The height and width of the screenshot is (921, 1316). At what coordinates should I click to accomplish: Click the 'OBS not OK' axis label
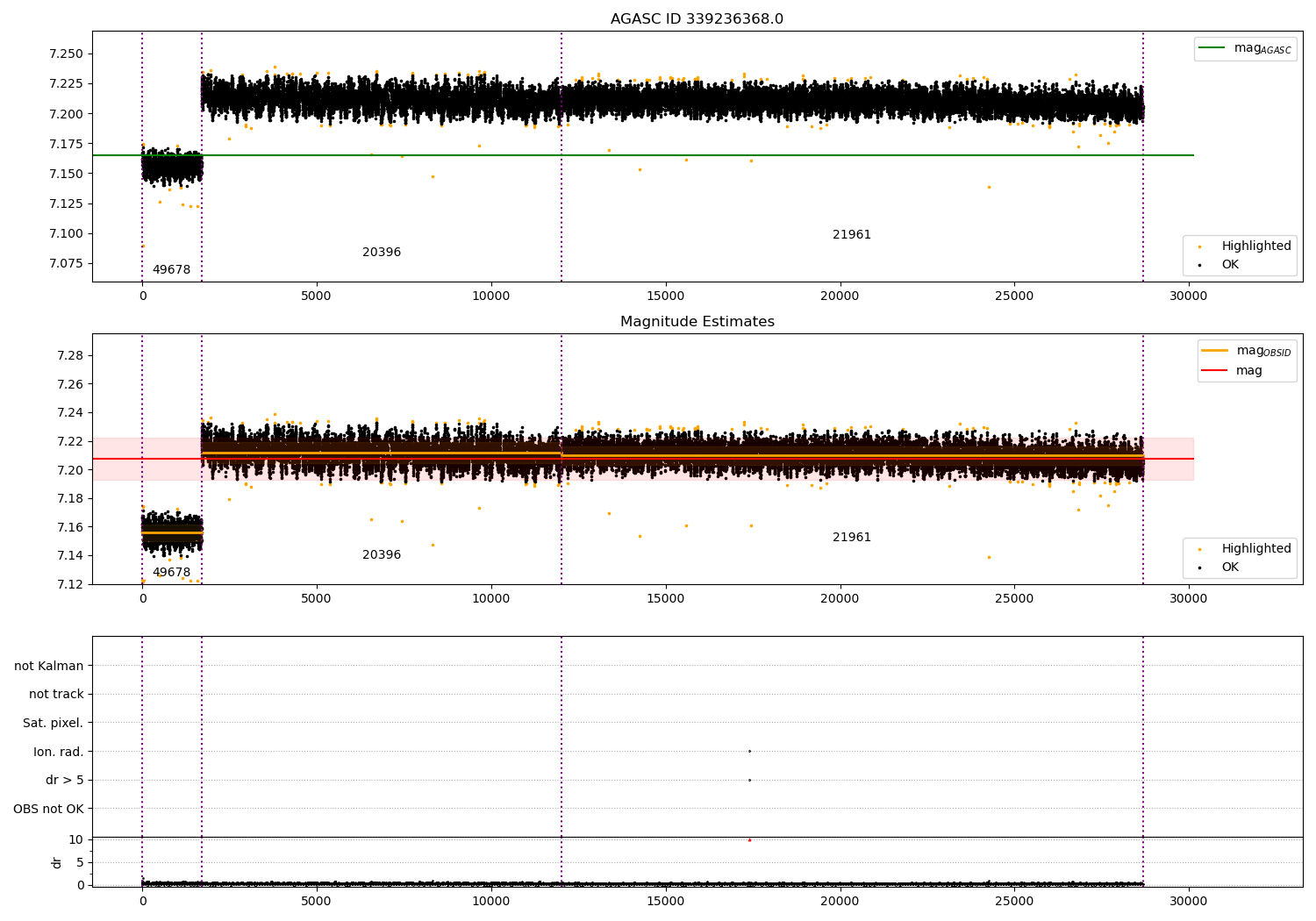pyautogui.click(x=48, y=809)
